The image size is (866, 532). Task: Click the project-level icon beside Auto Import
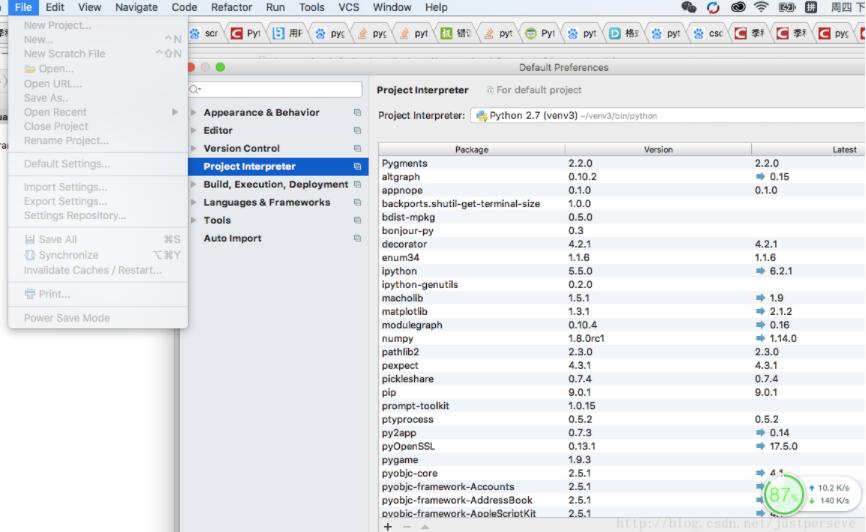(x=357, y=238)
